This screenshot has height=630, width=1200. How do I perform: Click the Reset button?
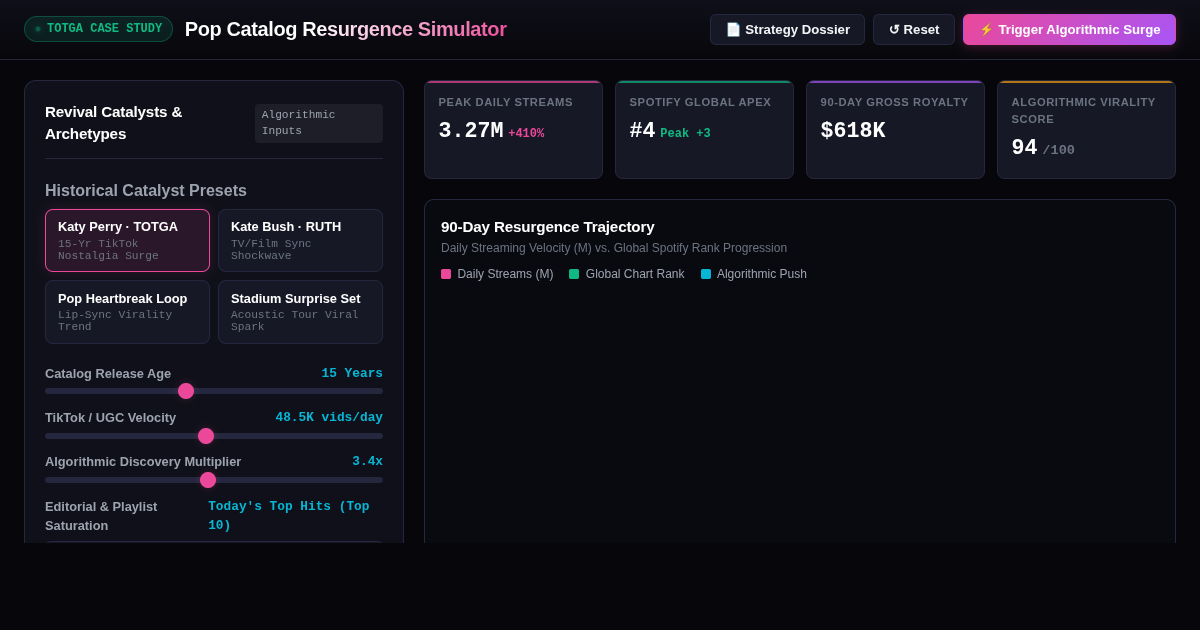[x=914, y=29]
